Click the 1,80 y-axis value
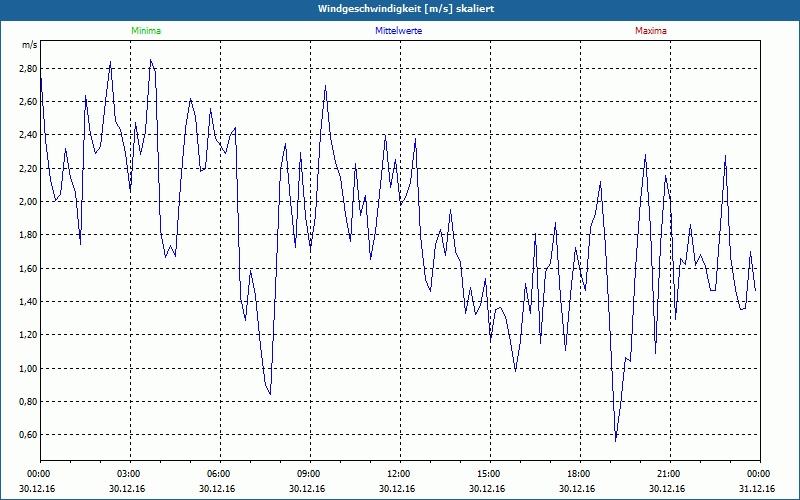This screenshot has height=500, width=800. click(29, 235)
